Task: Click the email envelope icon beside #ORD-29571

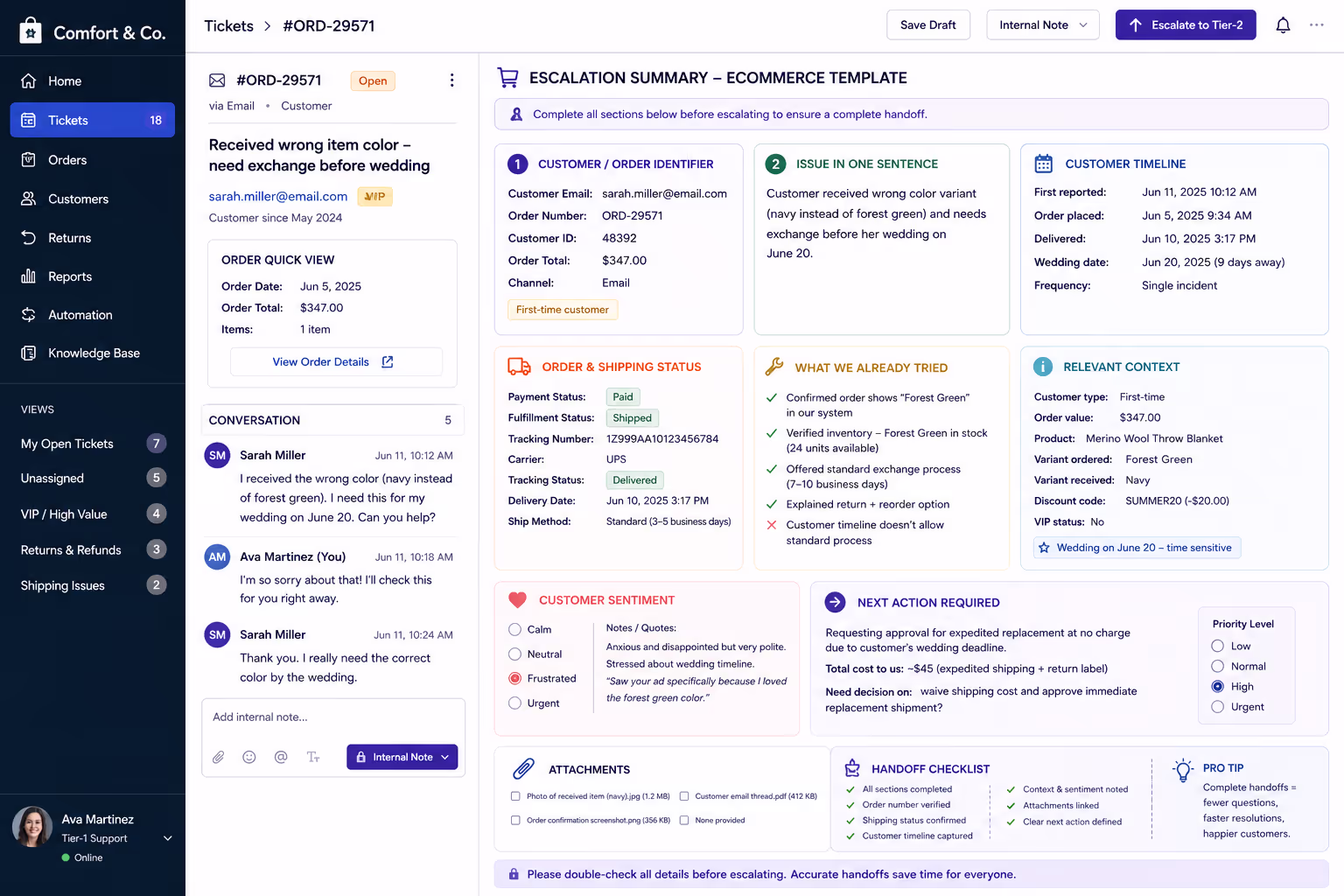Action: click(x=217, y=80)
